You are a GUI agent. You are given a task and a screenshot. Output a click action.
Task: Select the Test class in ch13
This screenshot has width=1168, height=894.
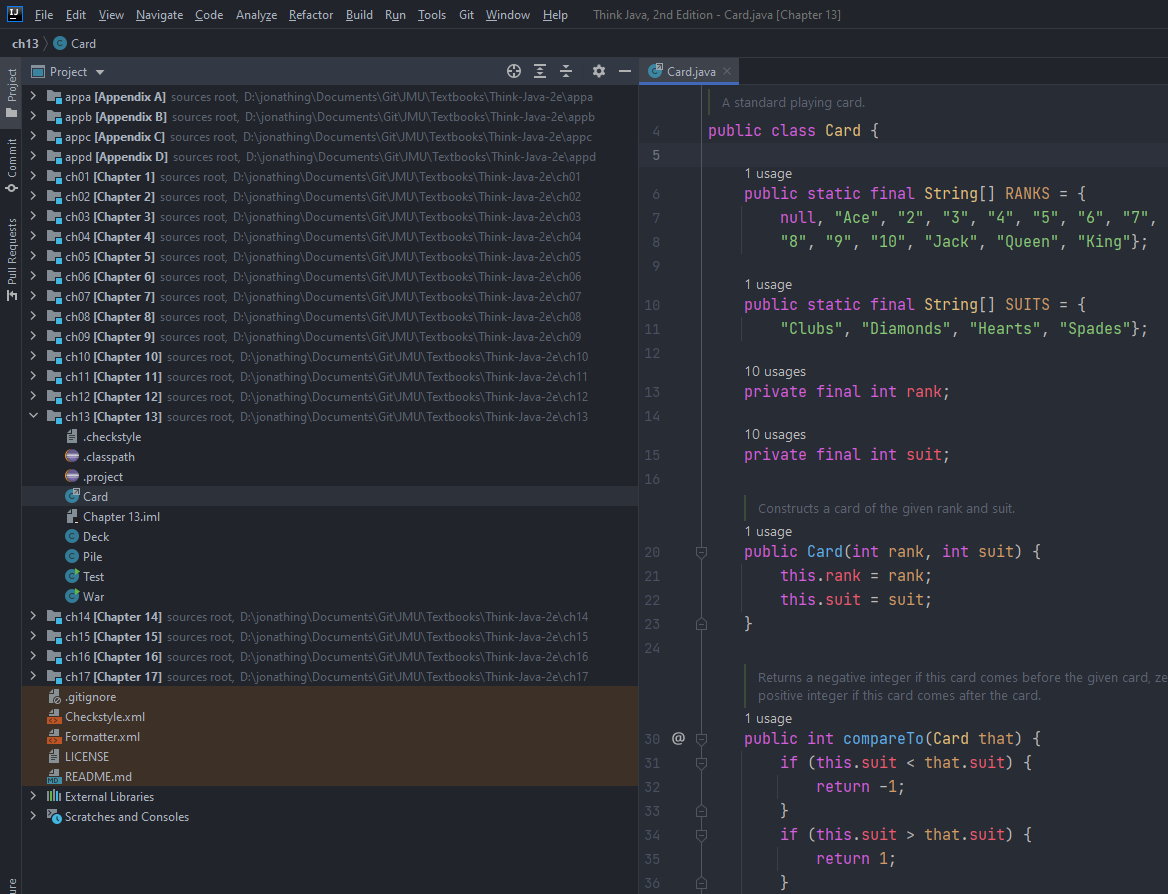click(x=93, y=577)
